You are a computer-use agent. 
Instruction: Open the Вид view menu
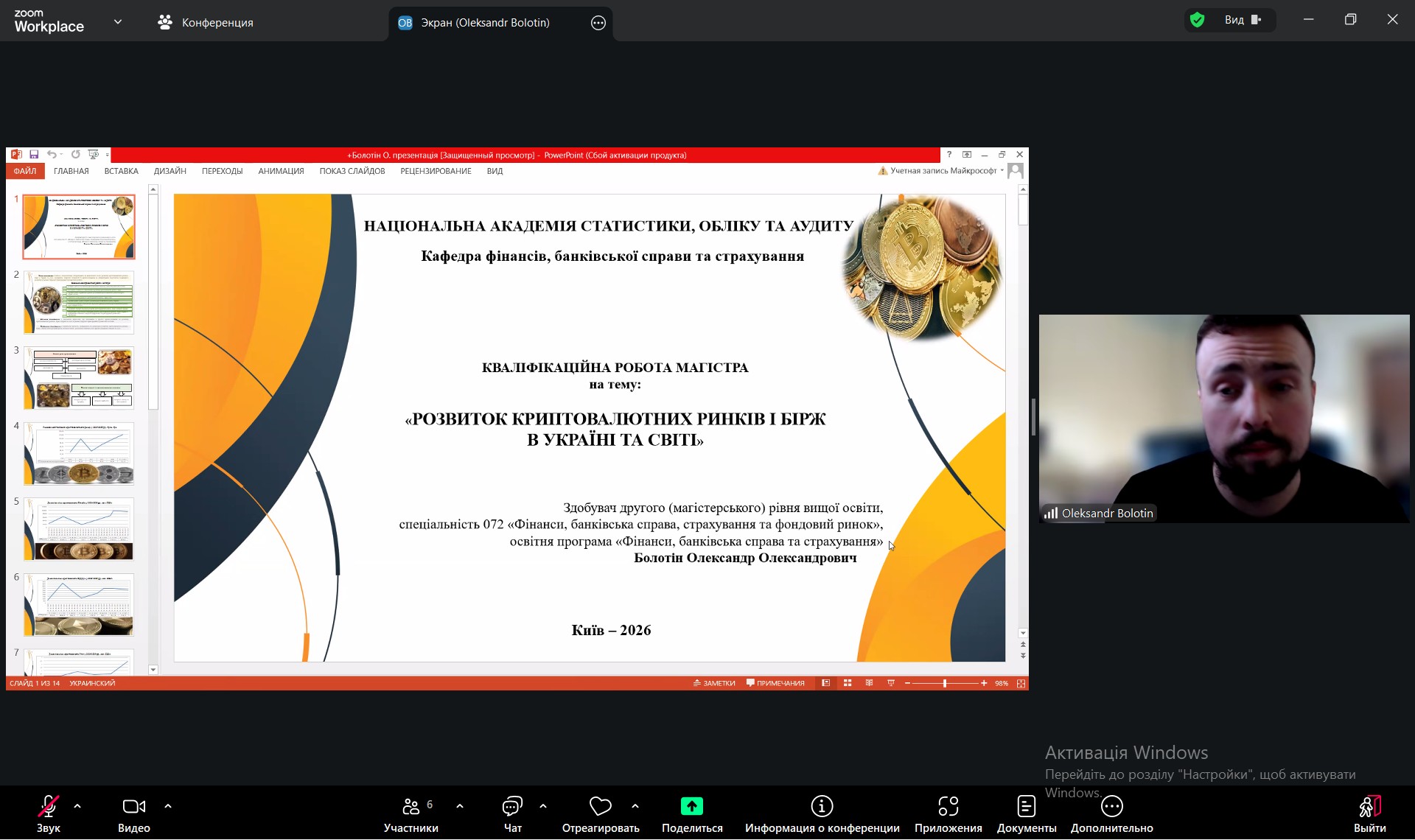point(1243,20)
